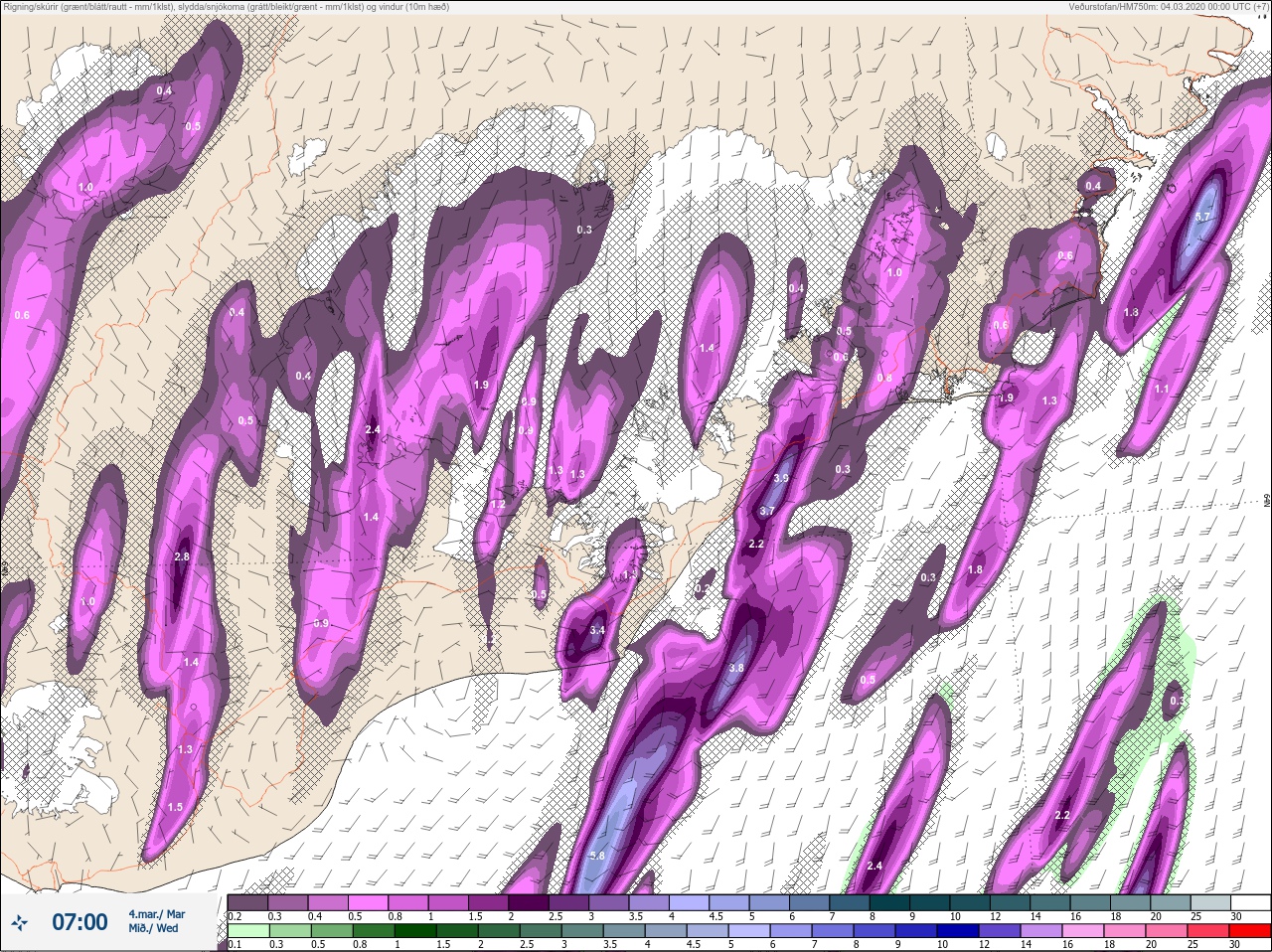Image resolution: width=1272 pixels, height=952 pixels.
Task: Click the white final swatch of snow legend
Action: click(1251, 902)
